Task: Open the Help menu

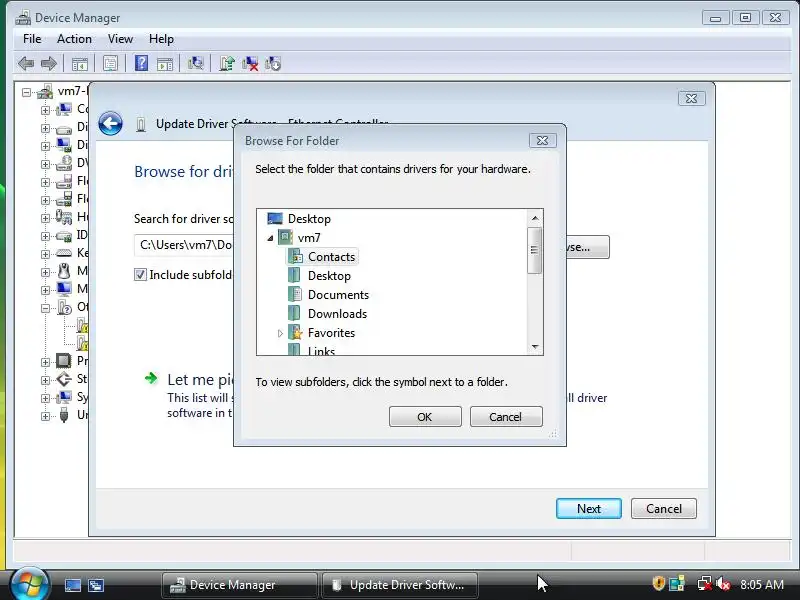Action: click(x=161, y=39)
